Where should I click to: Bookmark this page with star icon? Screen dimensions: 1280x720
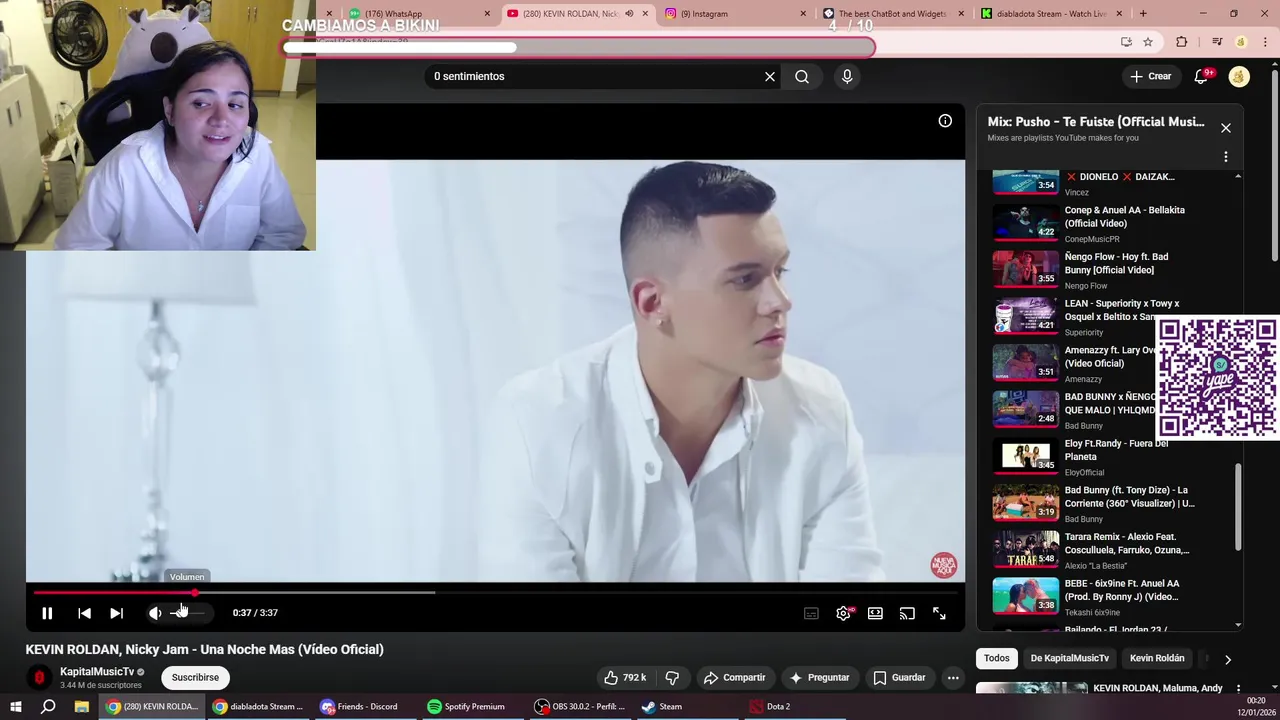point(1148,42)
